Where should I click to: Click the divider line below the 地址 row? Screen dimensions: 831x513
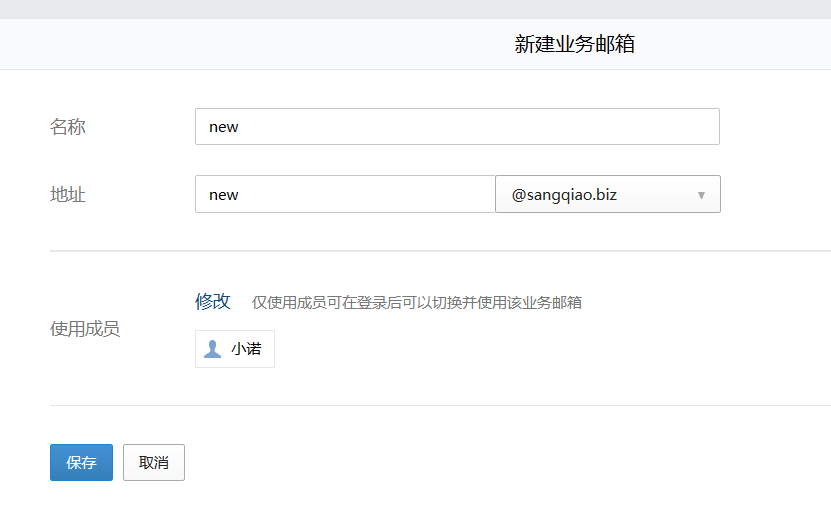[440, 251]
